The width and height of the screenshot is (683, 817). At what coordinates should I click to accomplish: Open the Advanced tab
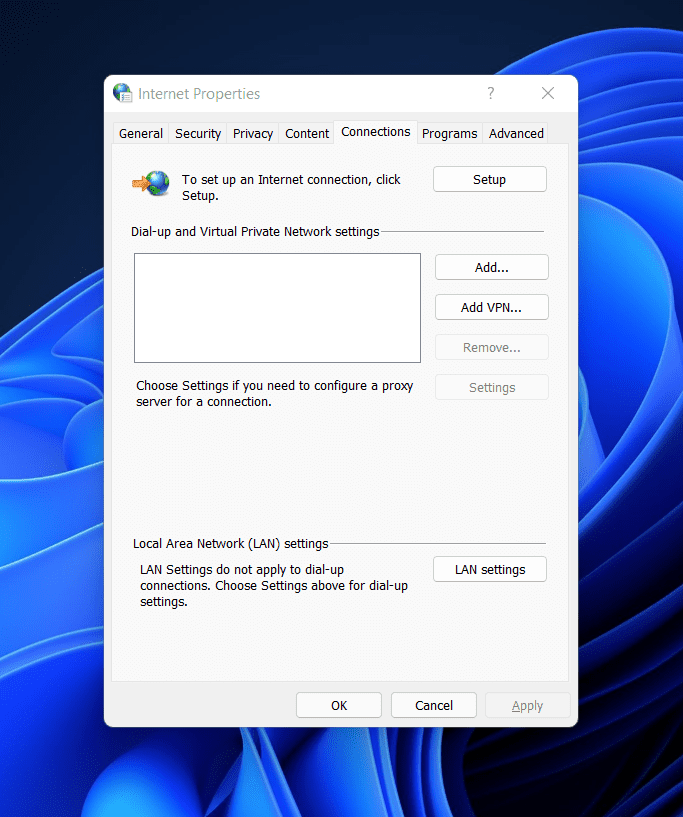(x=516, y=133)
